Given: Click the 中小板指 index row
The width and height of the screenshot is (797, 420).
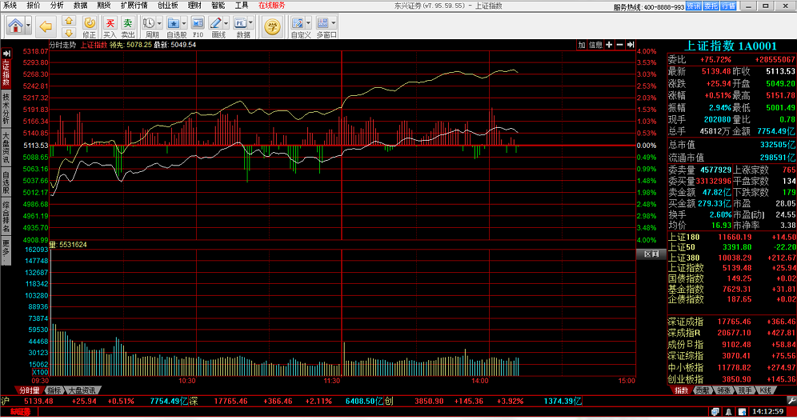Looking at the screenshot, I should pos(732,368).
